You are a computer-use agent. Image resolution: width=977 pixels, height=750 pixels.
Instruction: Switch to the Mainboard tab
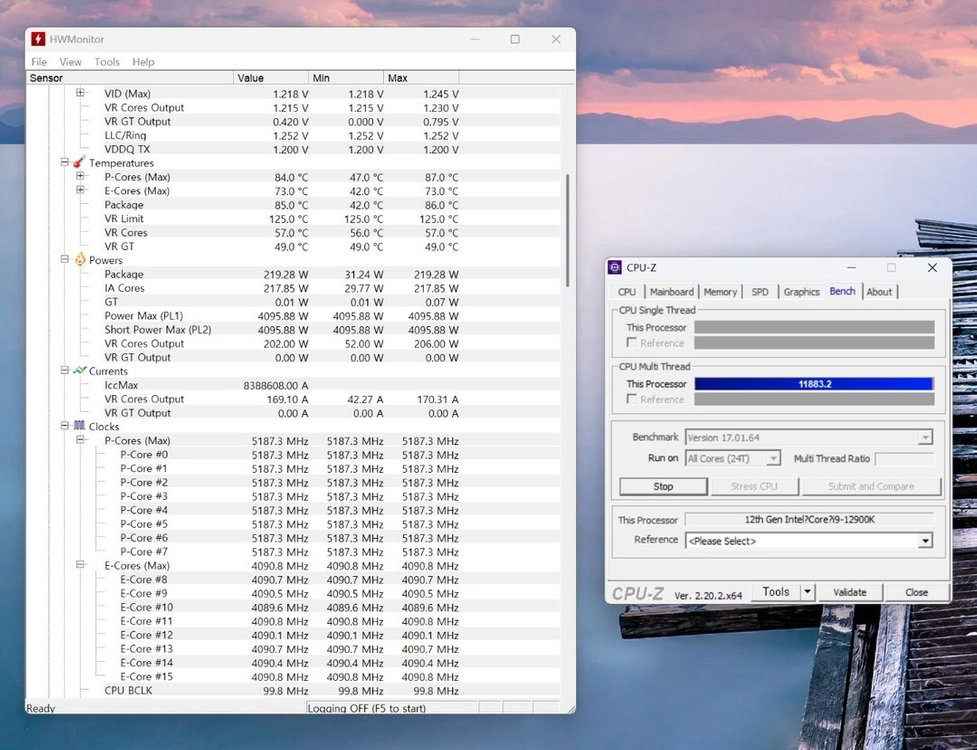coord(672,292)
